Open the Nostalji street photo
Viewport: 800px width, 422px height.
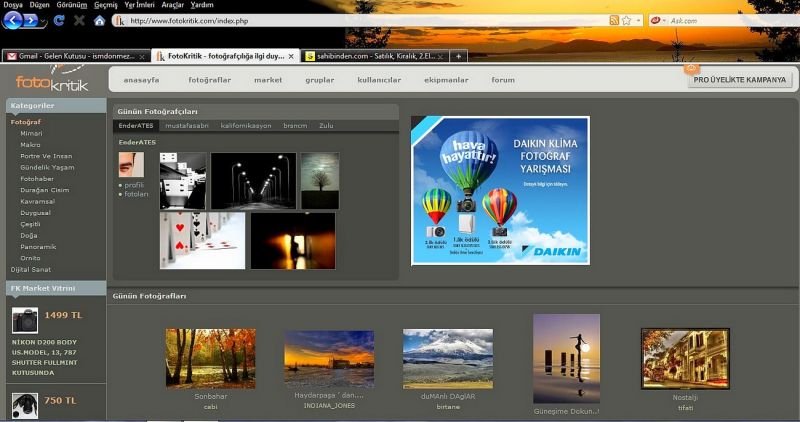click(x=685, y=359)
